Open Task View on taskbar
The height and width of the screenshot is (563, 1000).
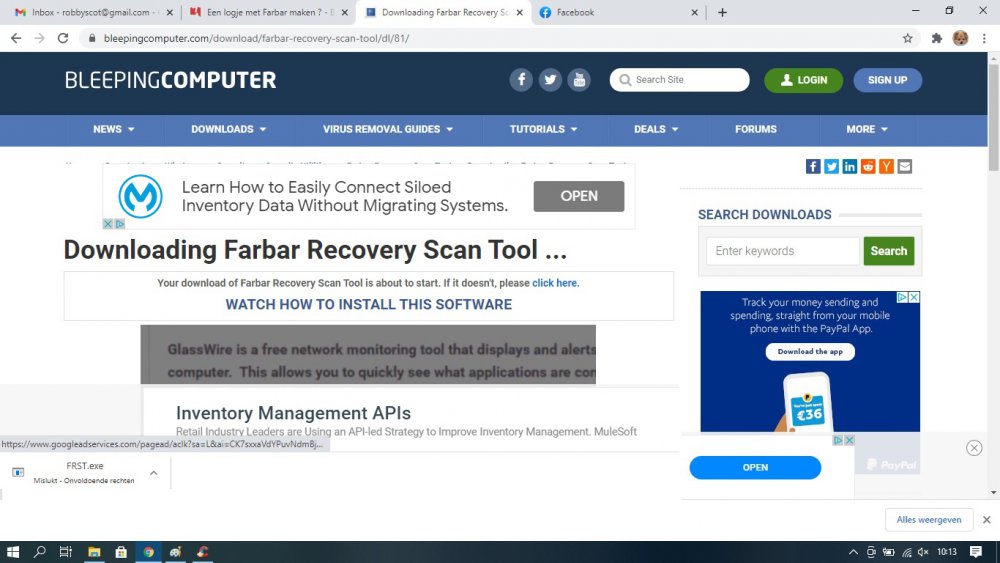coord(66,552)
